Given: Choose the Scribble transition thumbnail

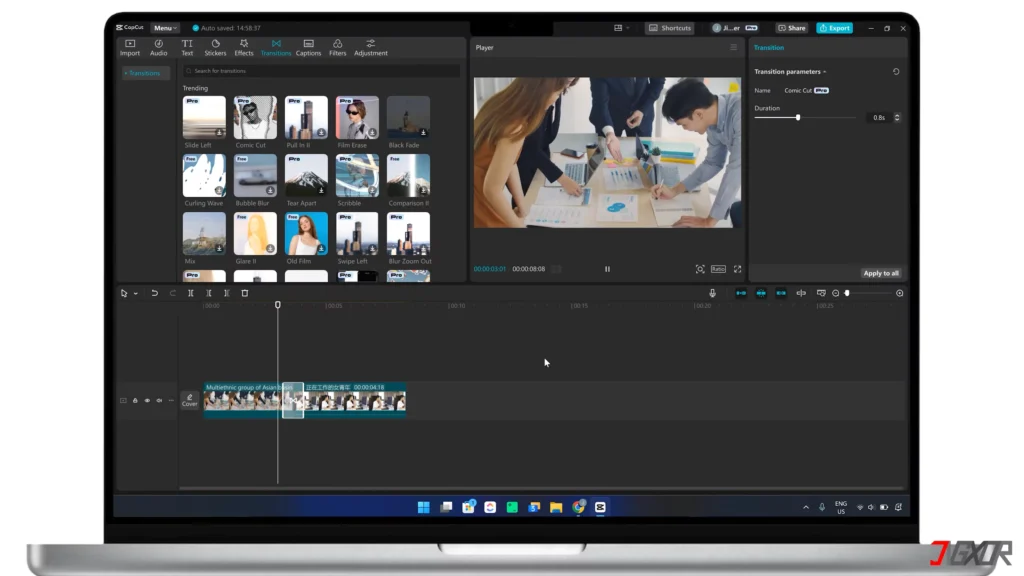Looking at the screenshot, I should click(x=357, y=176).
